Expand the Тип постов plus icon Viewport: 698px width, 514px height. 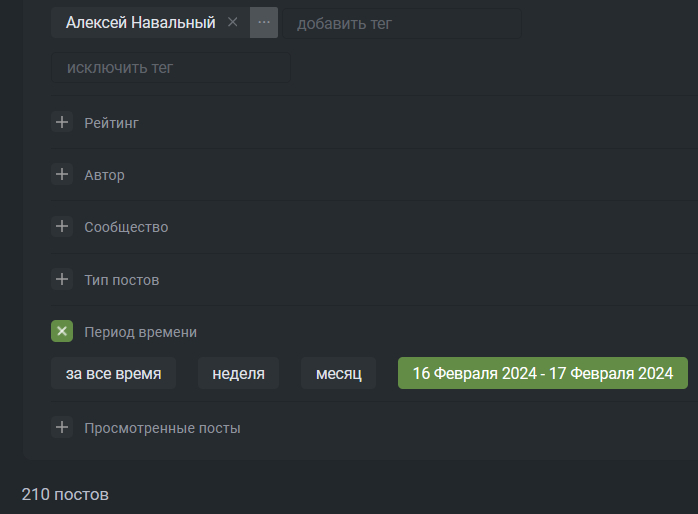point(62,279)
